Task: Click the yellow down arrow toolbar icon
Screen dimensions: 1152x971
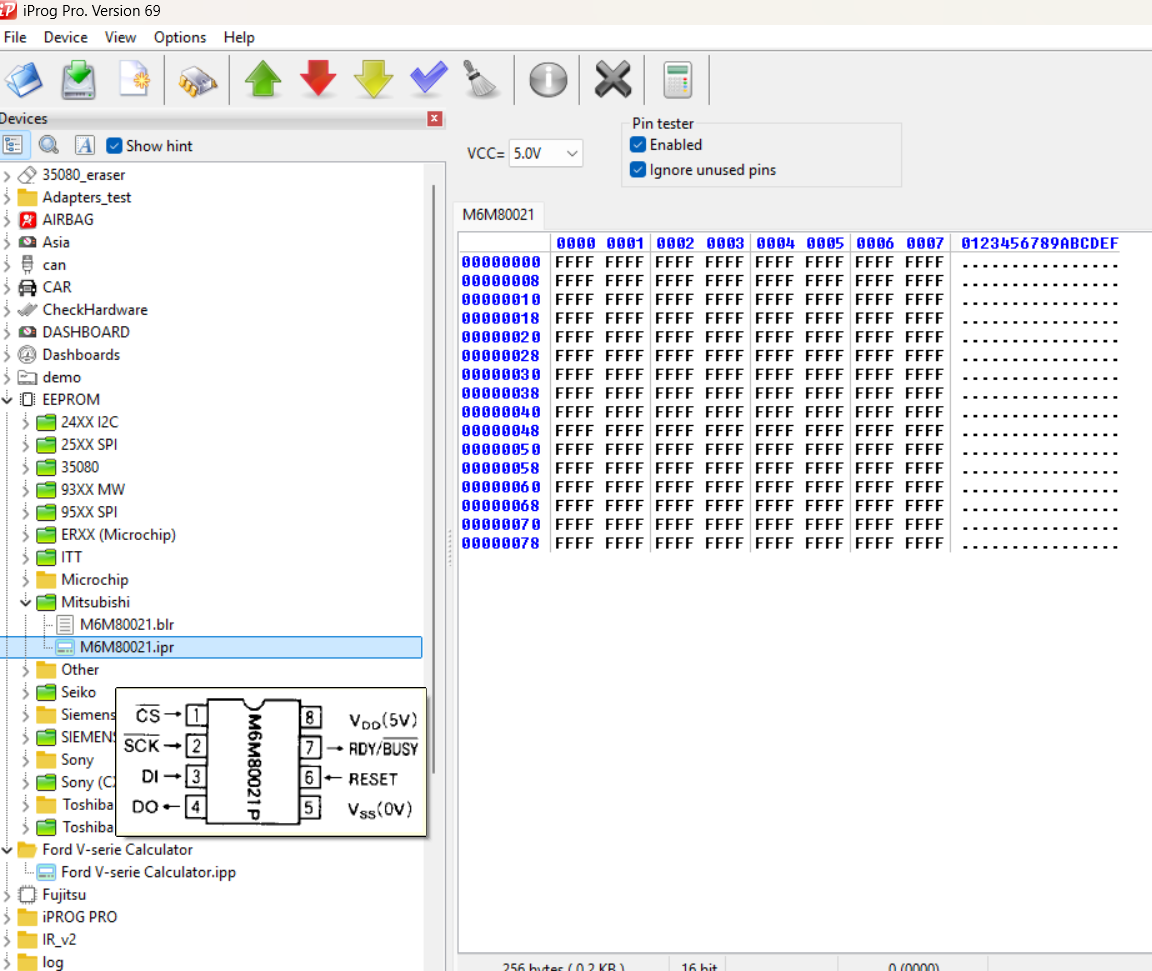Action: pos(373,79)
